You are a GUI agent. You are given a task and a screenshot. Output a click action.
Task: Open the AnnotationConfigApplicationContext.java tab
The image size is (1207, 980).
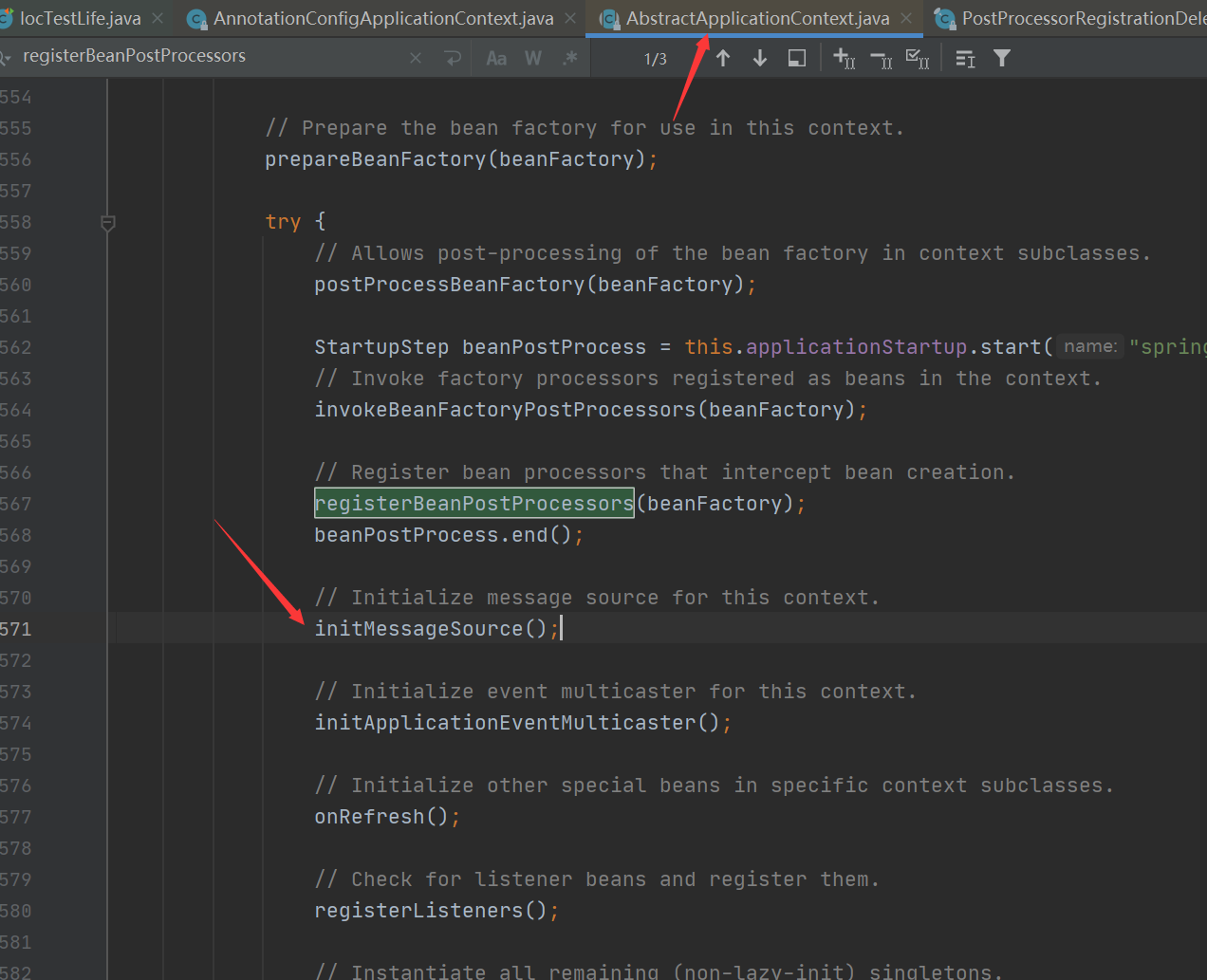[383, 18]
